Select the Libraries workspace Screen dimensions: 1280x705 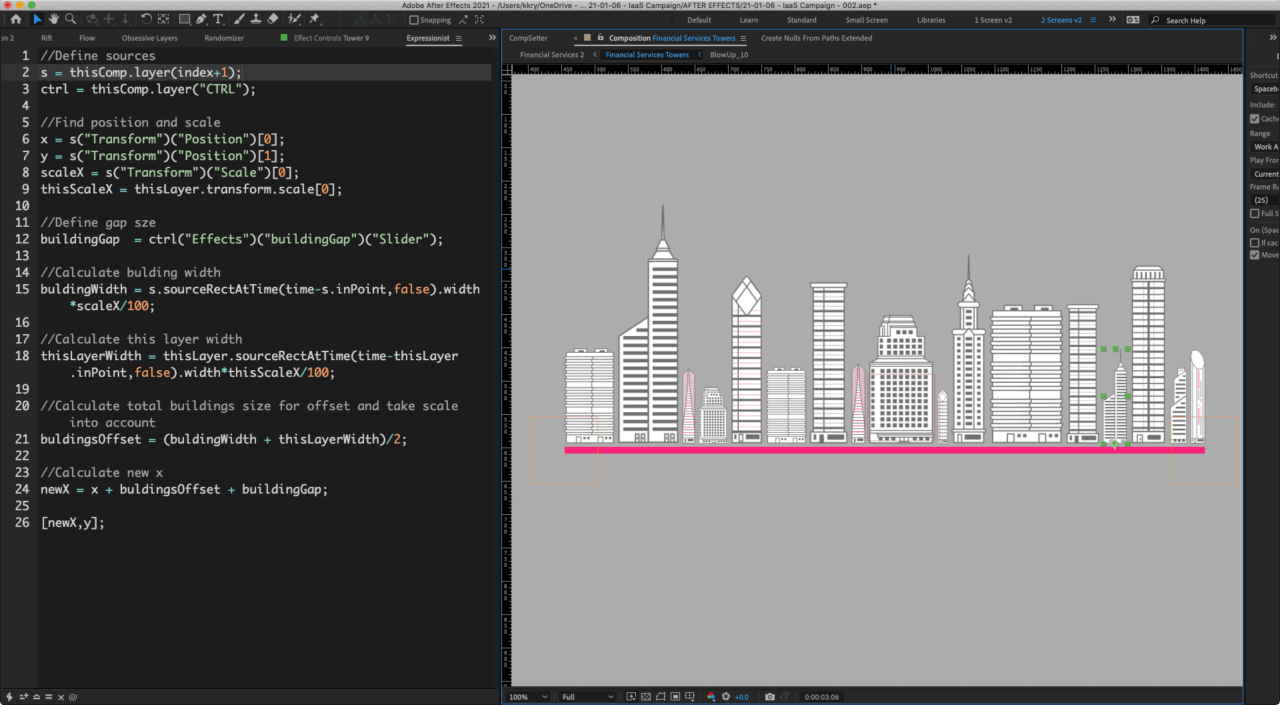pos(931,20)
